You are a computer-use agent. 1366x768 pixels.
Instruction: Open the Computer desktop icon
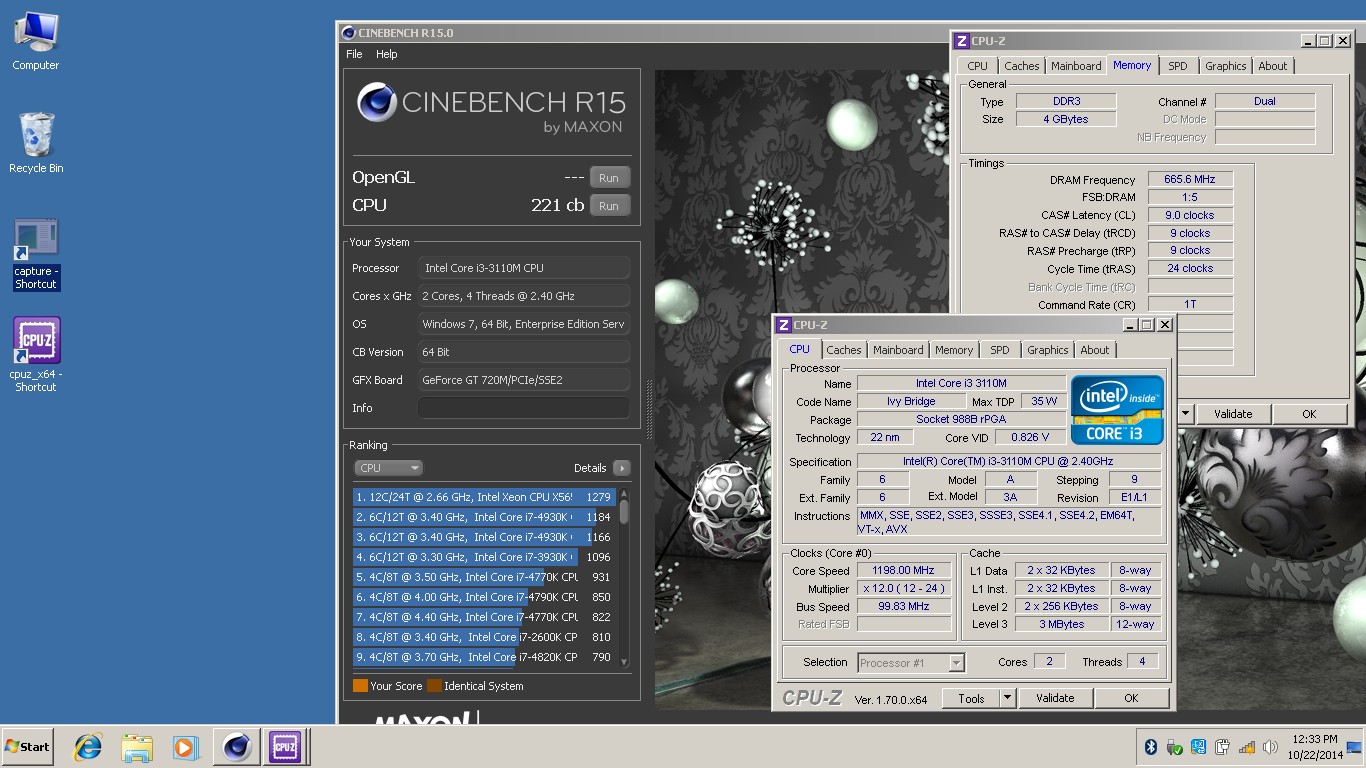coord(36,42)
